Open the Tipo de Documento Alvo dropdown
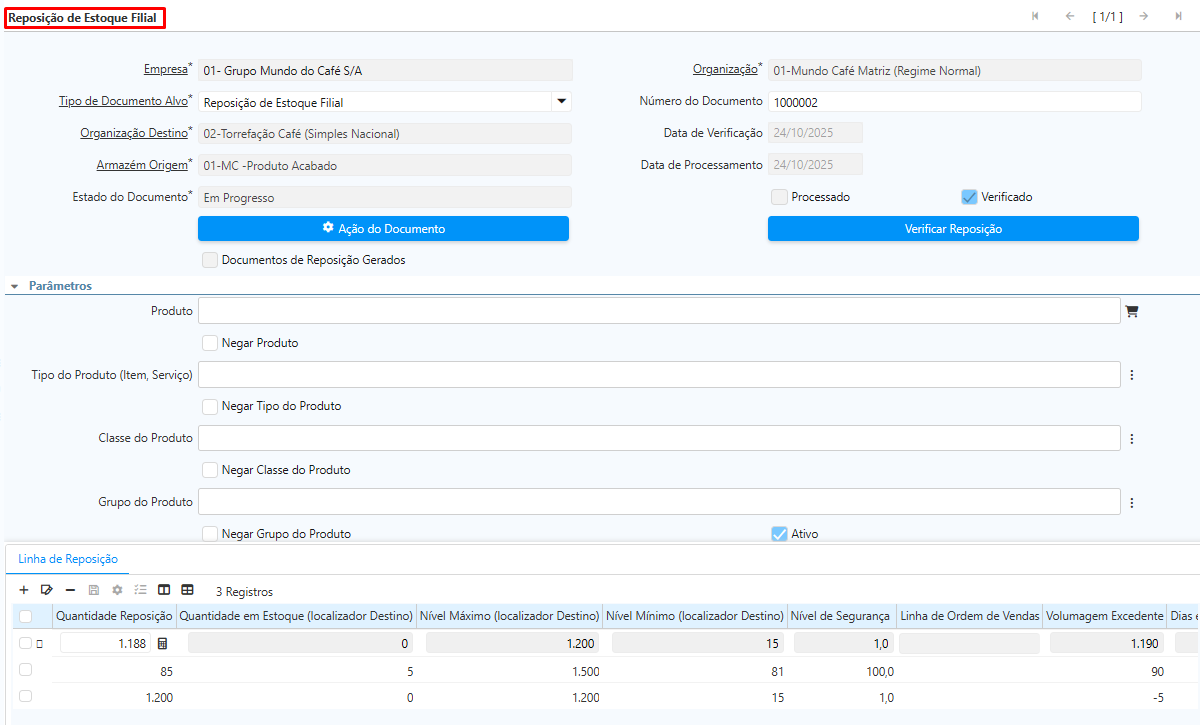1200x725 pixels. 561,101
